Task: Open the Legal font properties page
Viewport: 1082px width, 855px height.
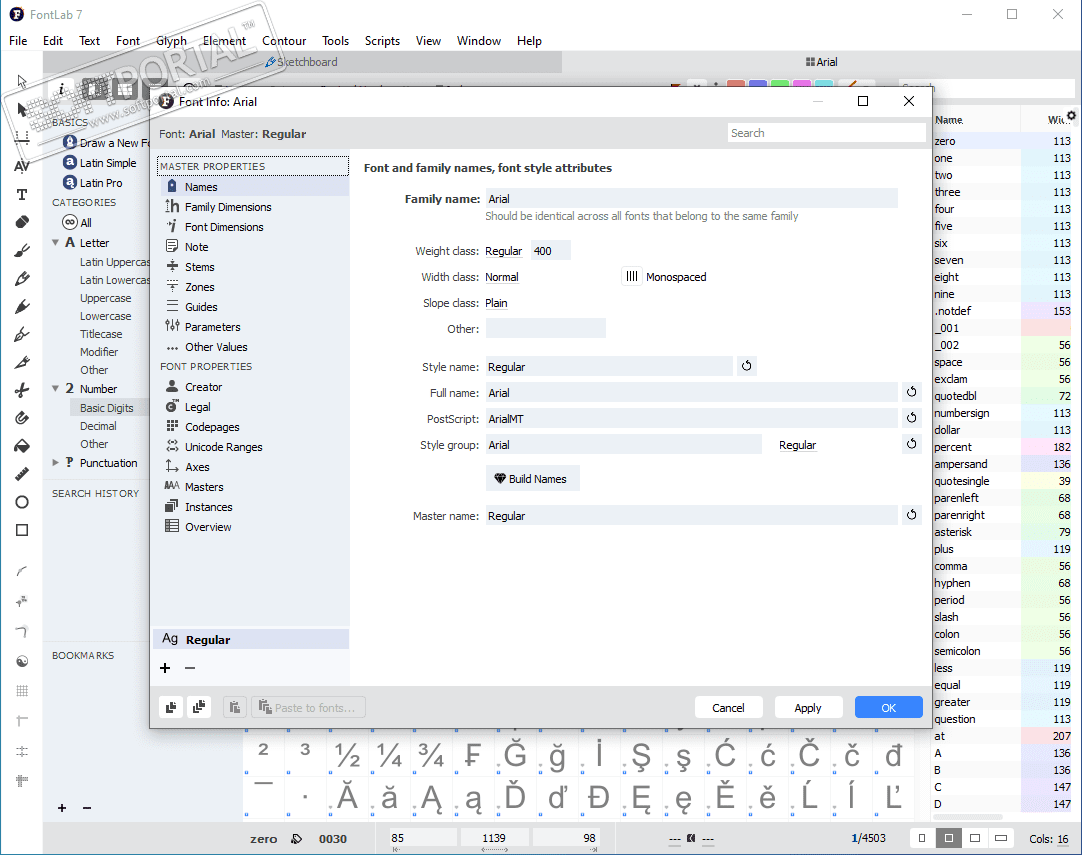Action: click(x=197, y=407)
